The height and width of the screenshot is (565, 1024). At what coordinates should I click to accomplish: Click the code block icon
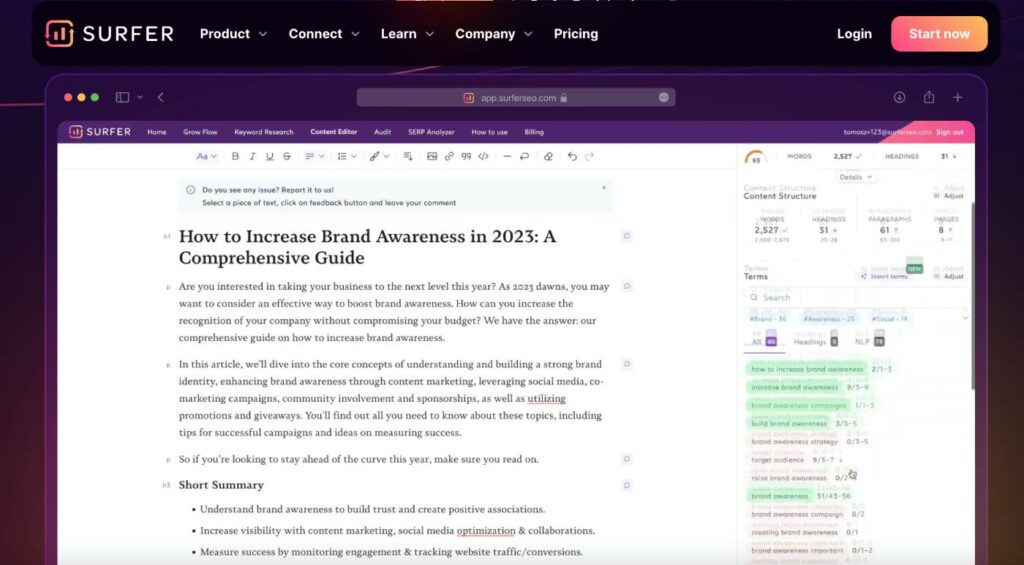point(483,157)
